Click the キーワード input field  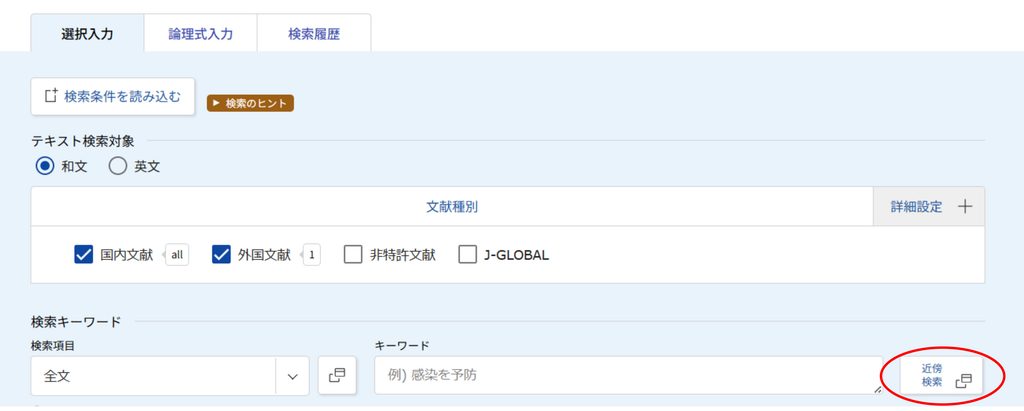tap(628, 376)
